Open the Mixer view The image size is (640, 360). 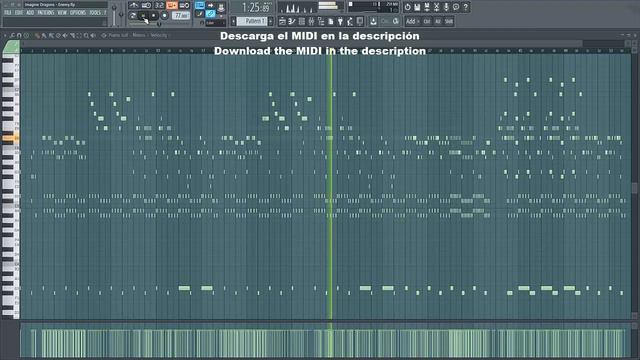311,21
